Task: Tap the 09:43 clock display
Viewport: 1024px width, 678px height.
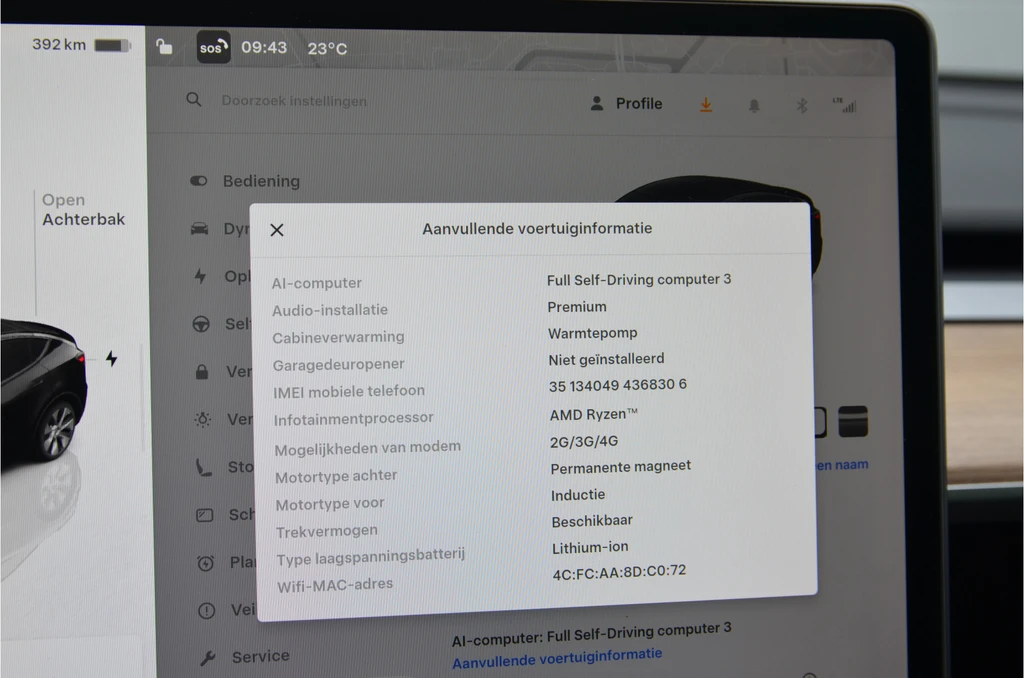Action: 264,48
